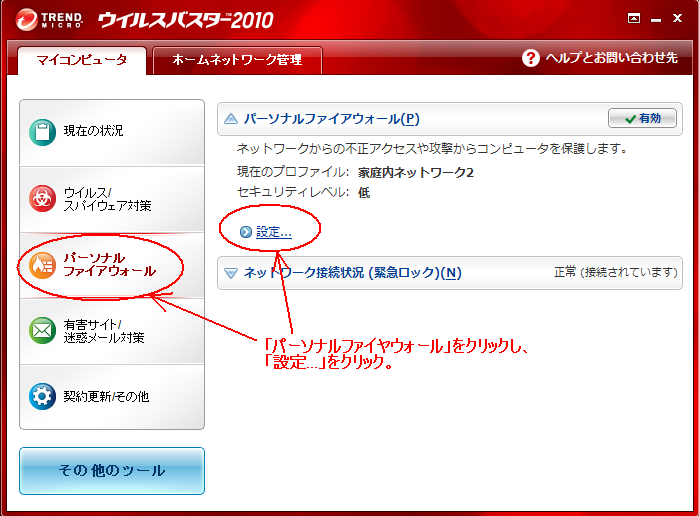
Task: Click the blue arrow icon beside 設定
Action: [x=246, y=232]
